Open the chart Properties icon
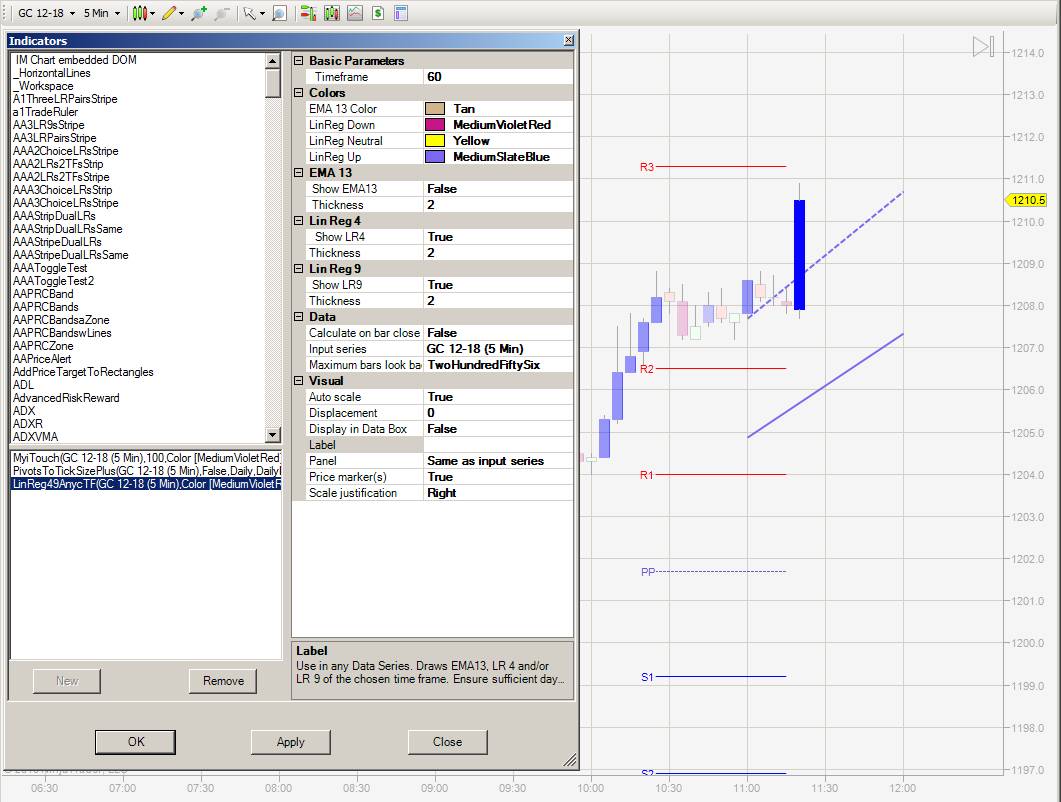 [x=401, y=13]
